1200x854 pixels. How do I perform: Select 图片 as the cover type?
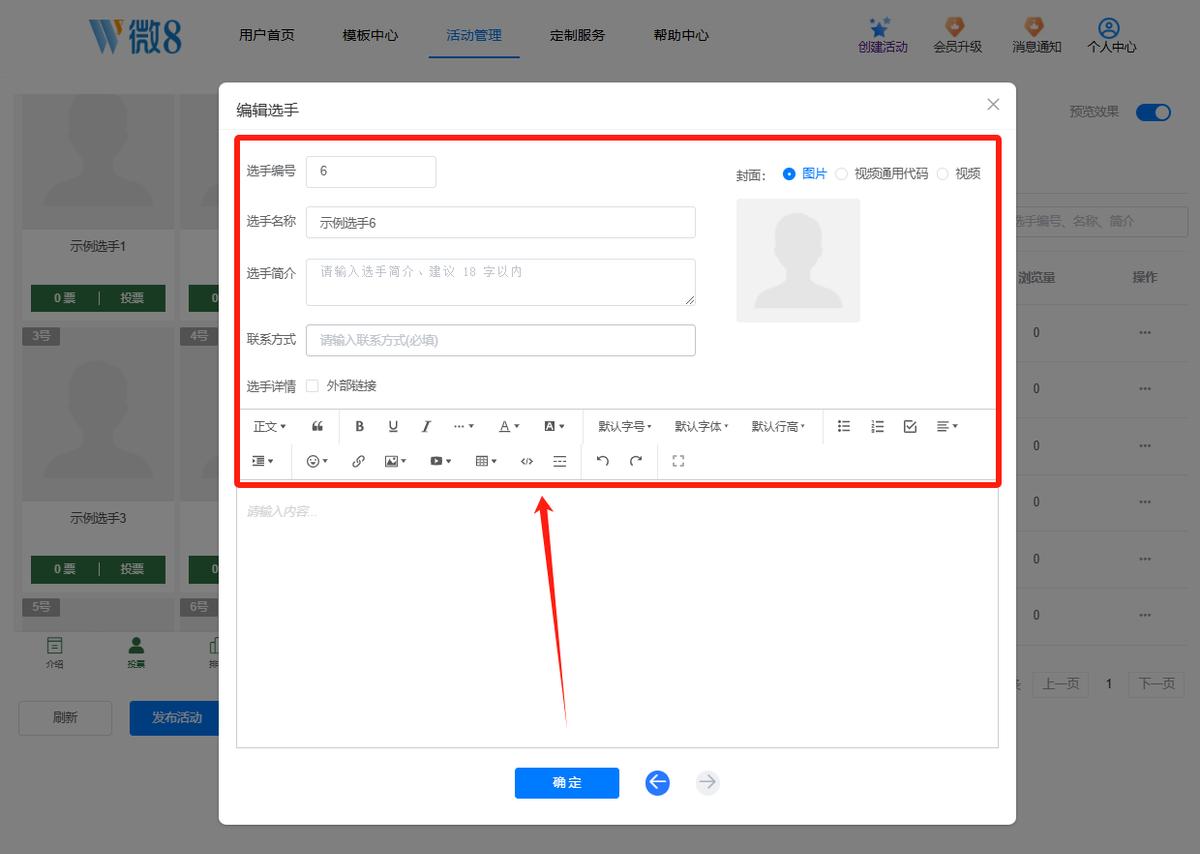(805, 174)
